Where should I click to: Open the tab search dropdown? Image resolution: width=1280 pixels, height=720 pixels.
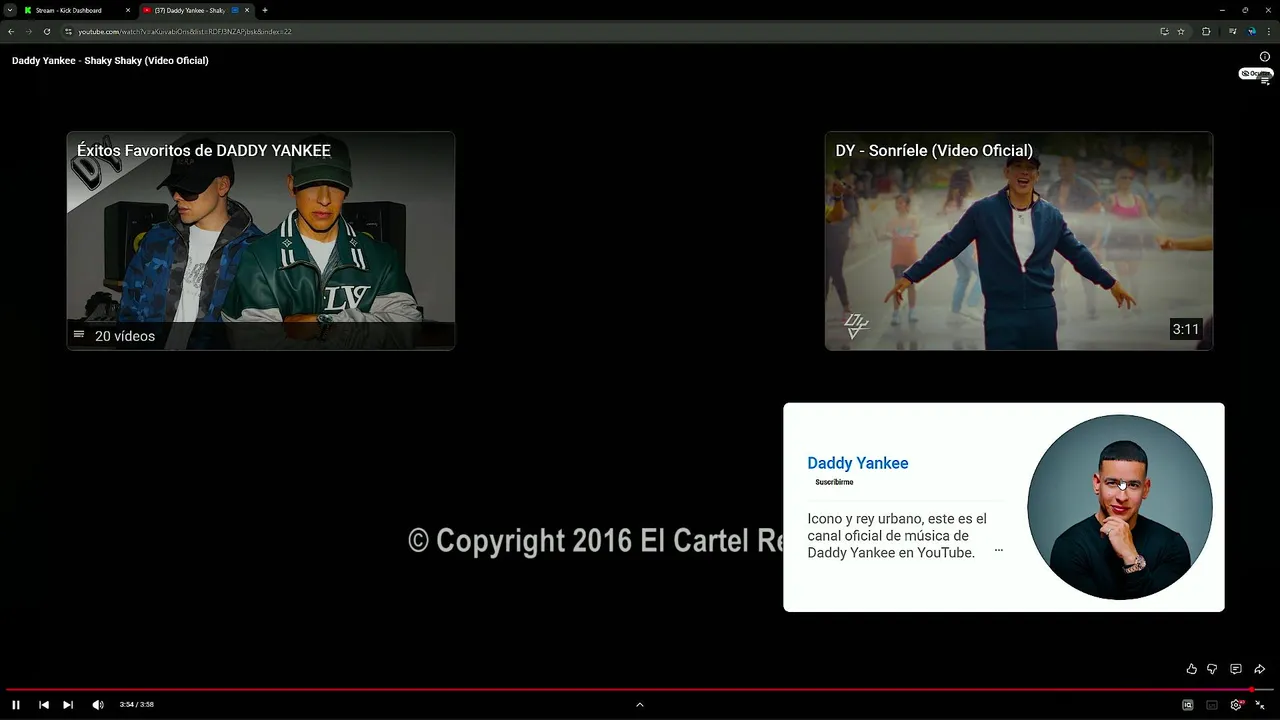pyautogui.click(x=9, y=10)
